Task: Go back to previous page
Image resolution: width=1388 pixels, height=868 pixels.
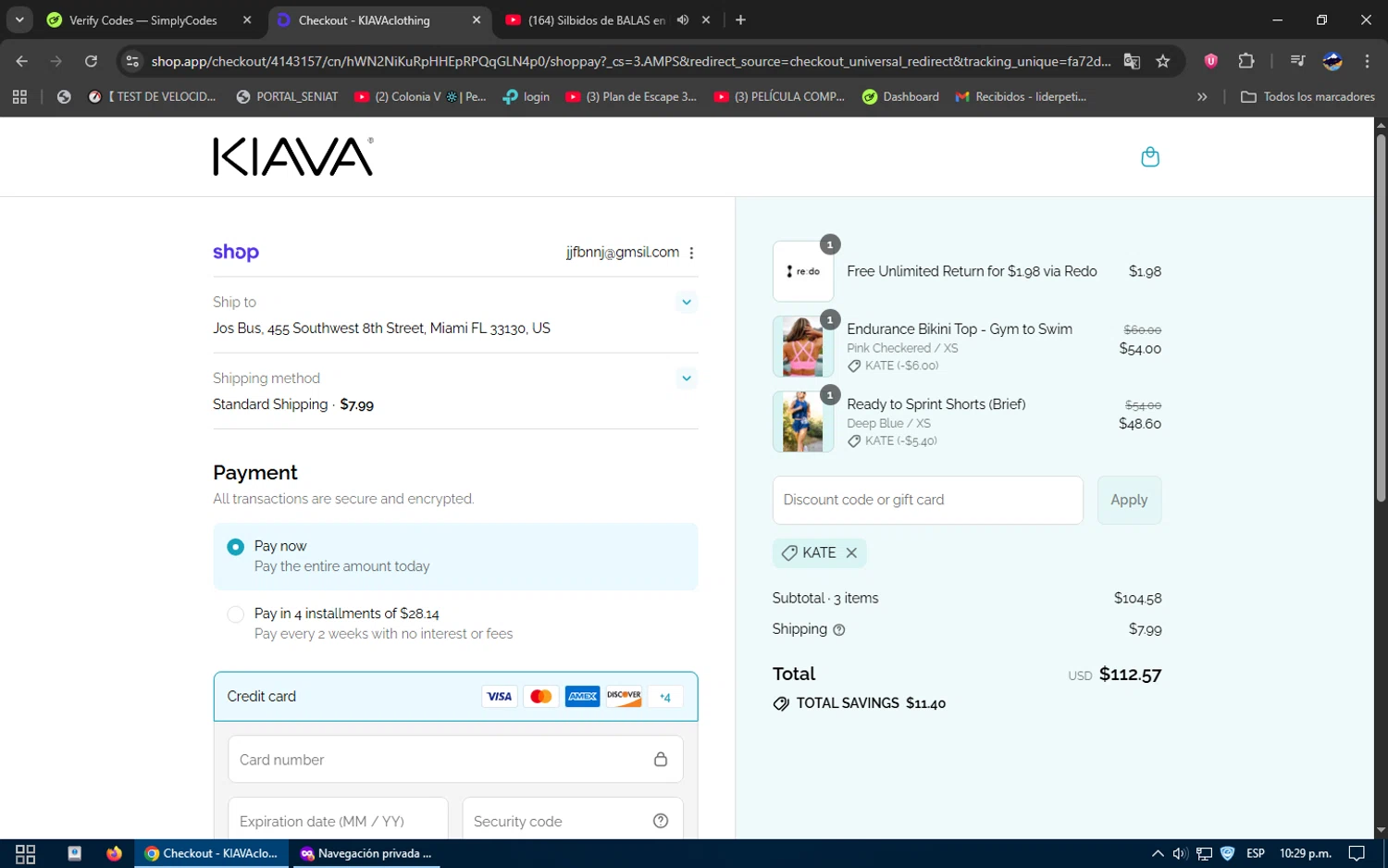Action: click(22, 61)
